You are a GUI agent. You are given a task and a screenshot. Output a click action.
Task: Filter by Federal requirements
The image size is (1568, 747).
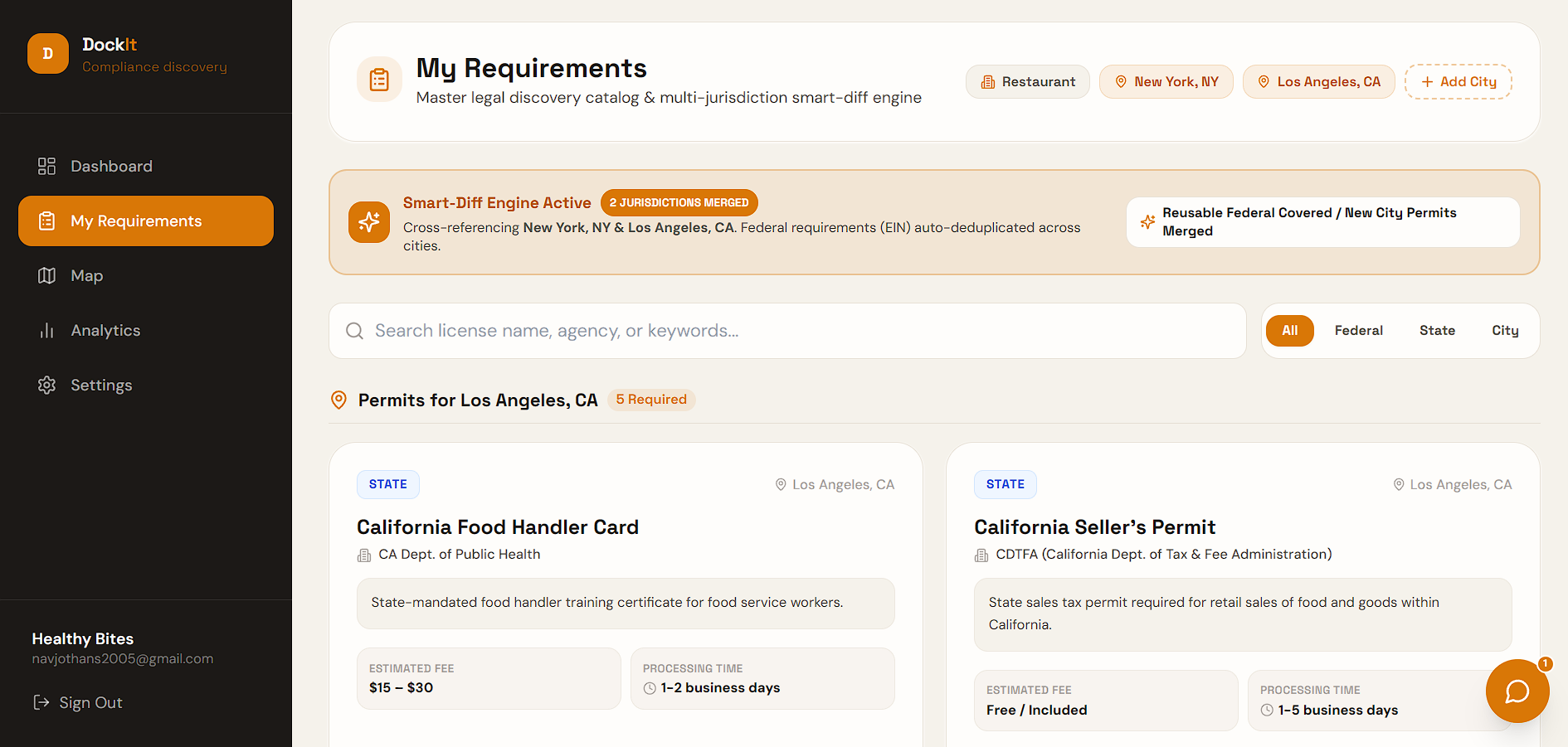pos(1359,330)
